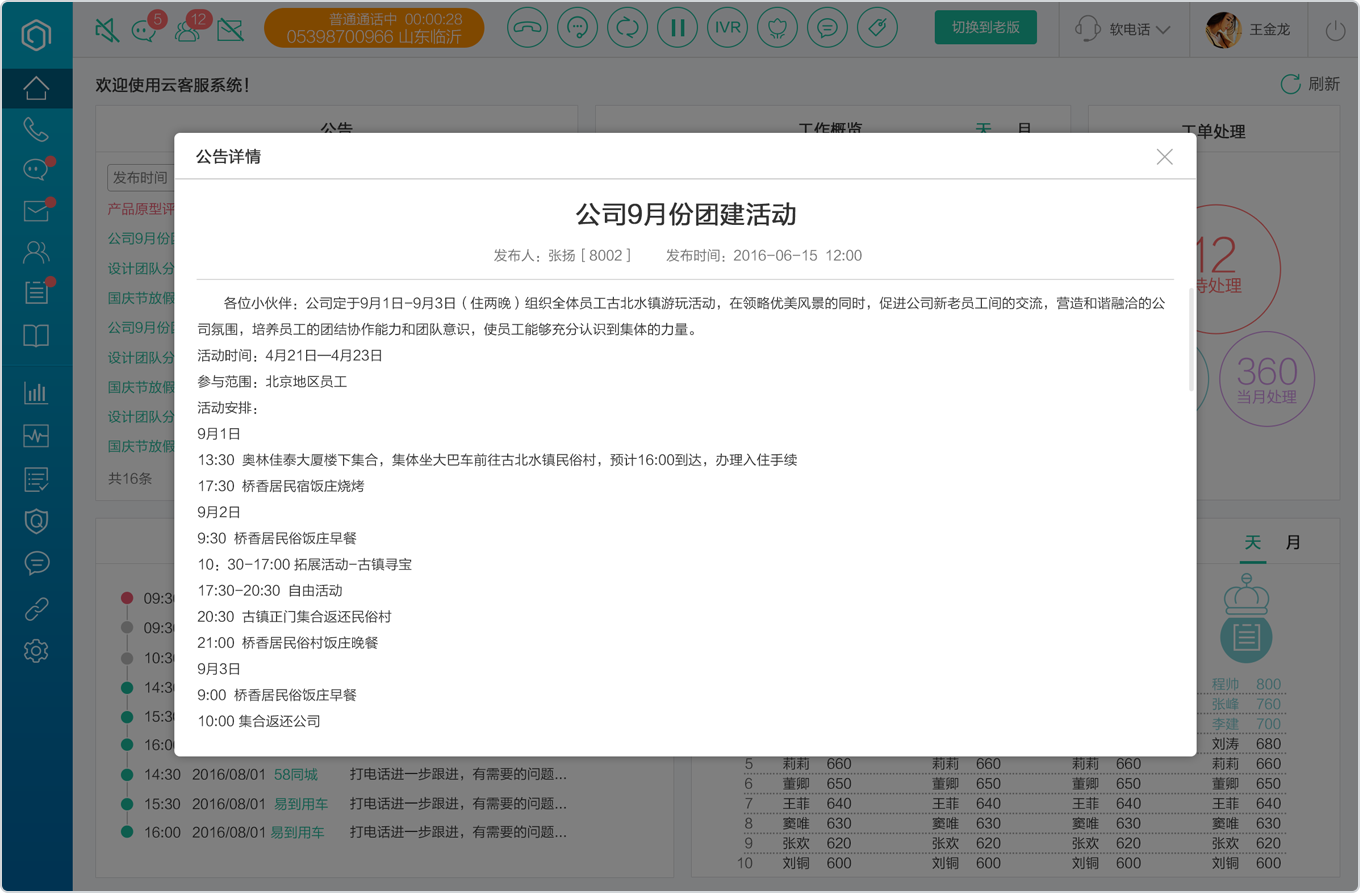Image resolution: width=1360 pixels, height=893 pixels.
Task: Click the crossed-out mail icon in top bar
Action: click(x=230, y=31)
